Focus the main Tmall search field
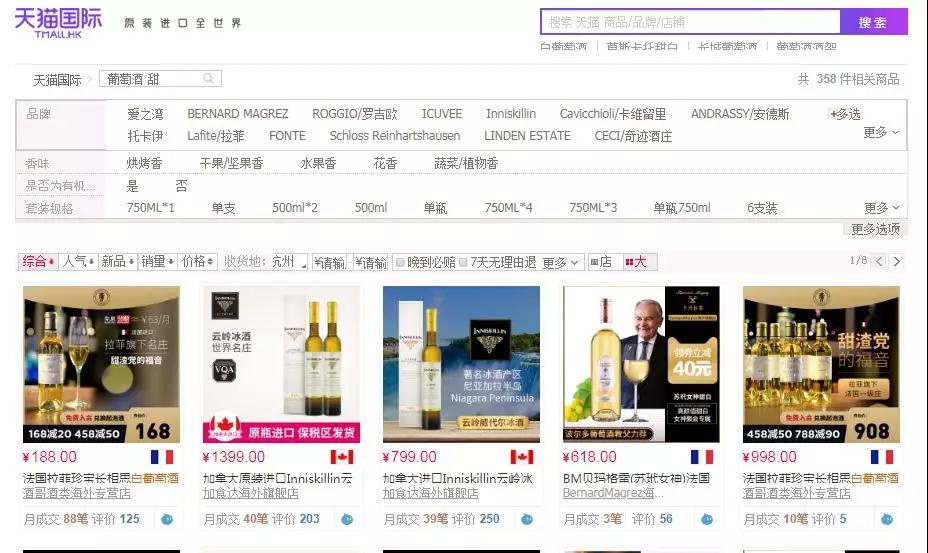 pos(690,22)
